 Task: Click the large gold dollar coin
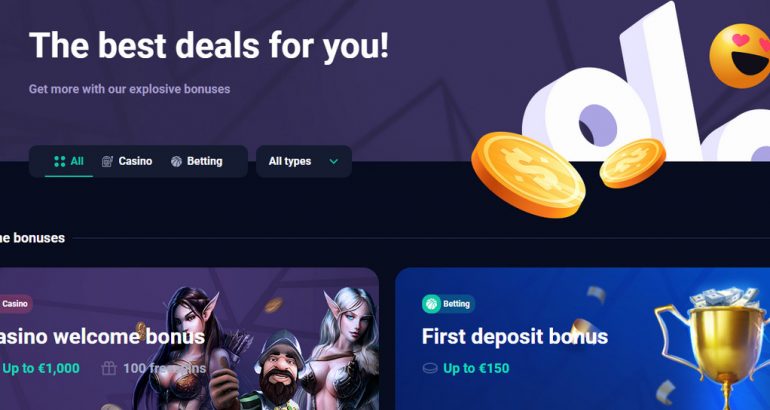[x=528, y=174]
